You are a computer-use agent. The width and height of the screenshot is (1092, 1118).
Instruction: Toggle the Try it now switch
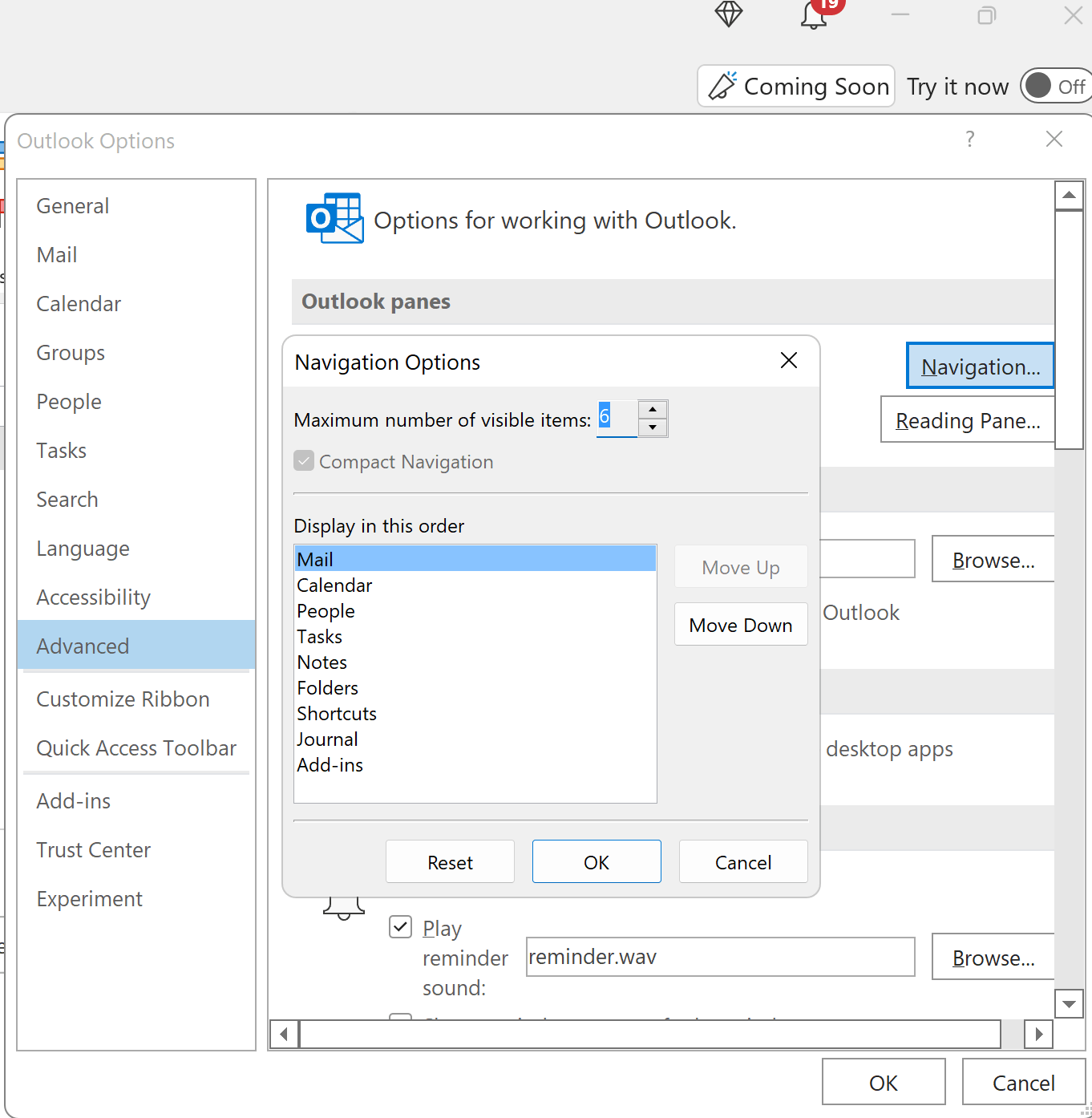[1057, 86]
